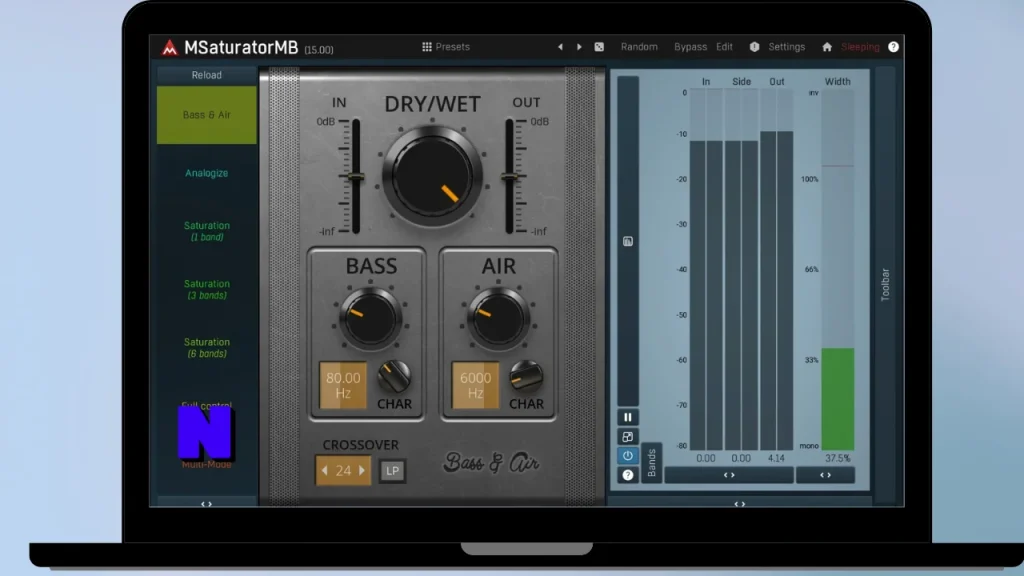The image size is (1024, 576).
Task: Click the green Width meter bar
Action: [x=838, y=399]
